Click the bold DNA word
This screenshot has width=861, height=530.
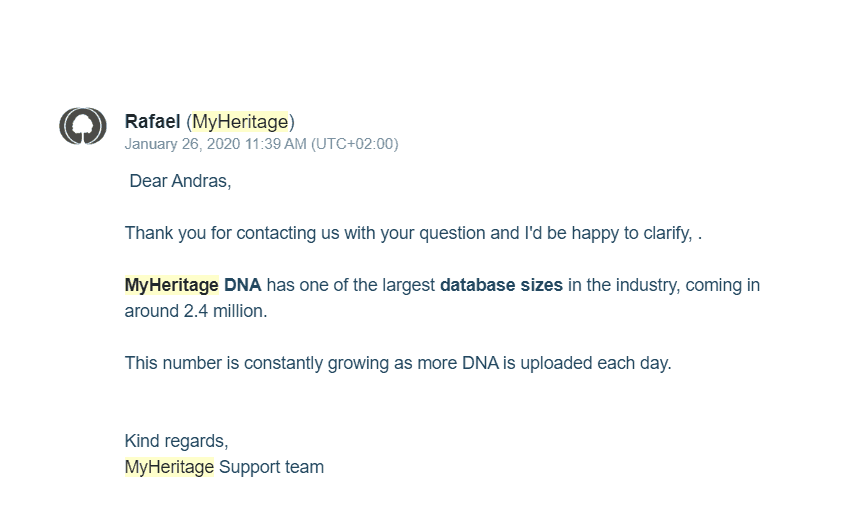pyautogui.click(x=242, y=285)
